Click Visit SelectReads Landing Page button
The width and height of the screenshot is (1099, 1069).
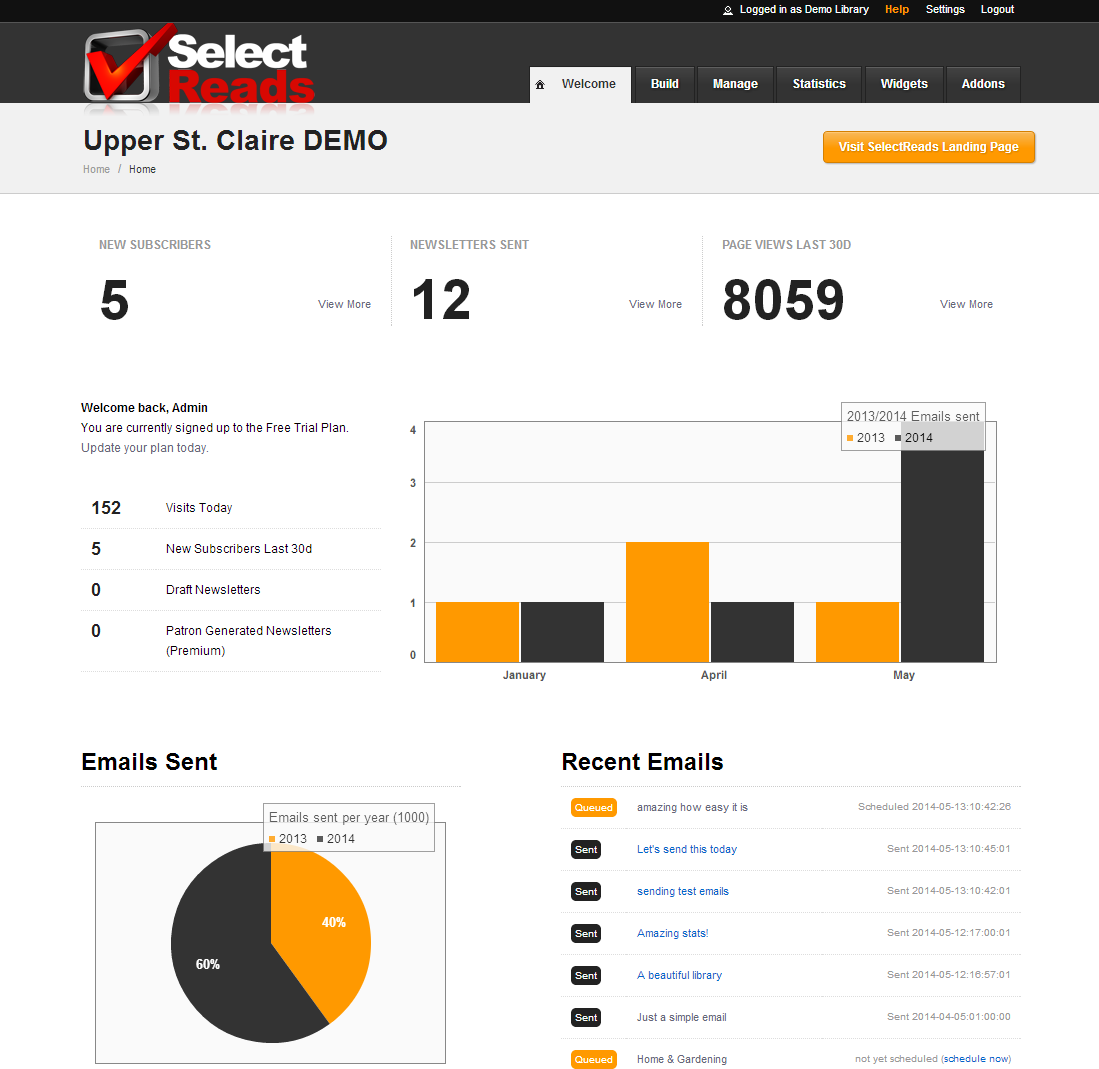click(929, 147)
